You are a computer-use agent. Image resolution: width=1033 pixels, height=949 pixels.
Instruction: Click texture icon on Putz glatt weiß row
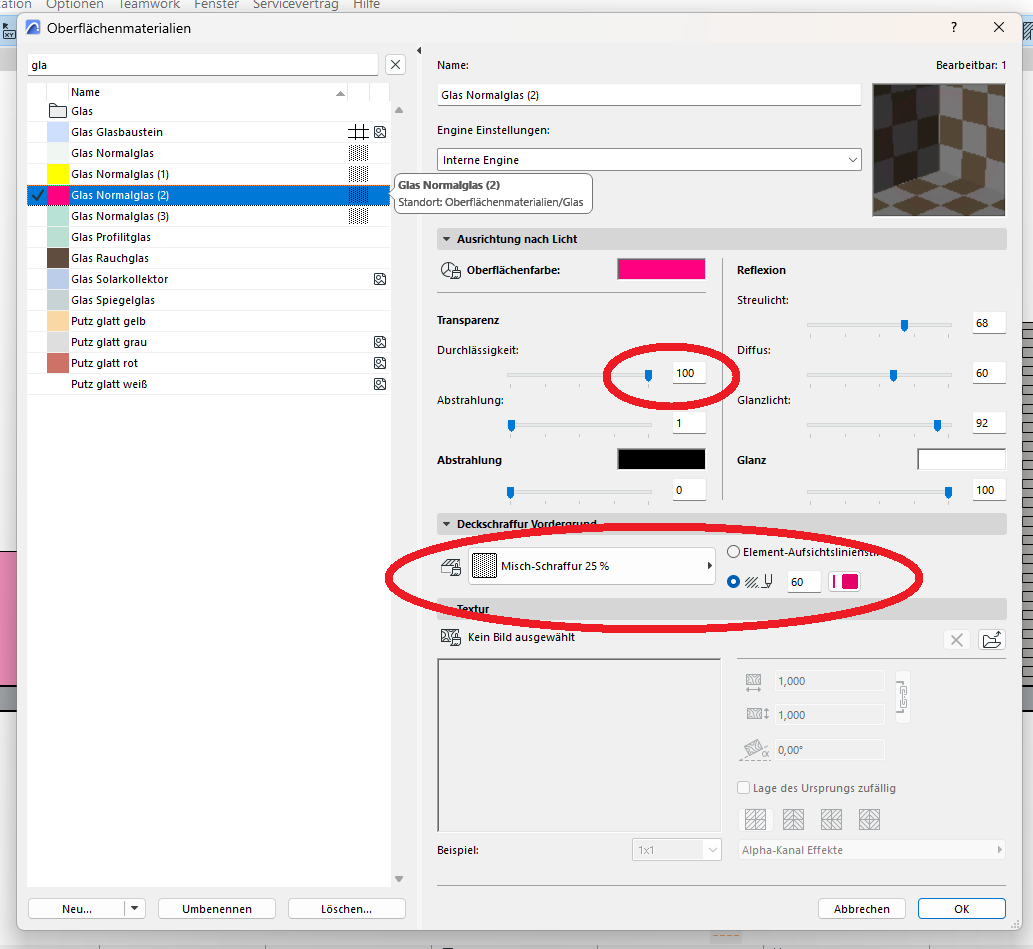pyautogui.click(x=380, y=384)
